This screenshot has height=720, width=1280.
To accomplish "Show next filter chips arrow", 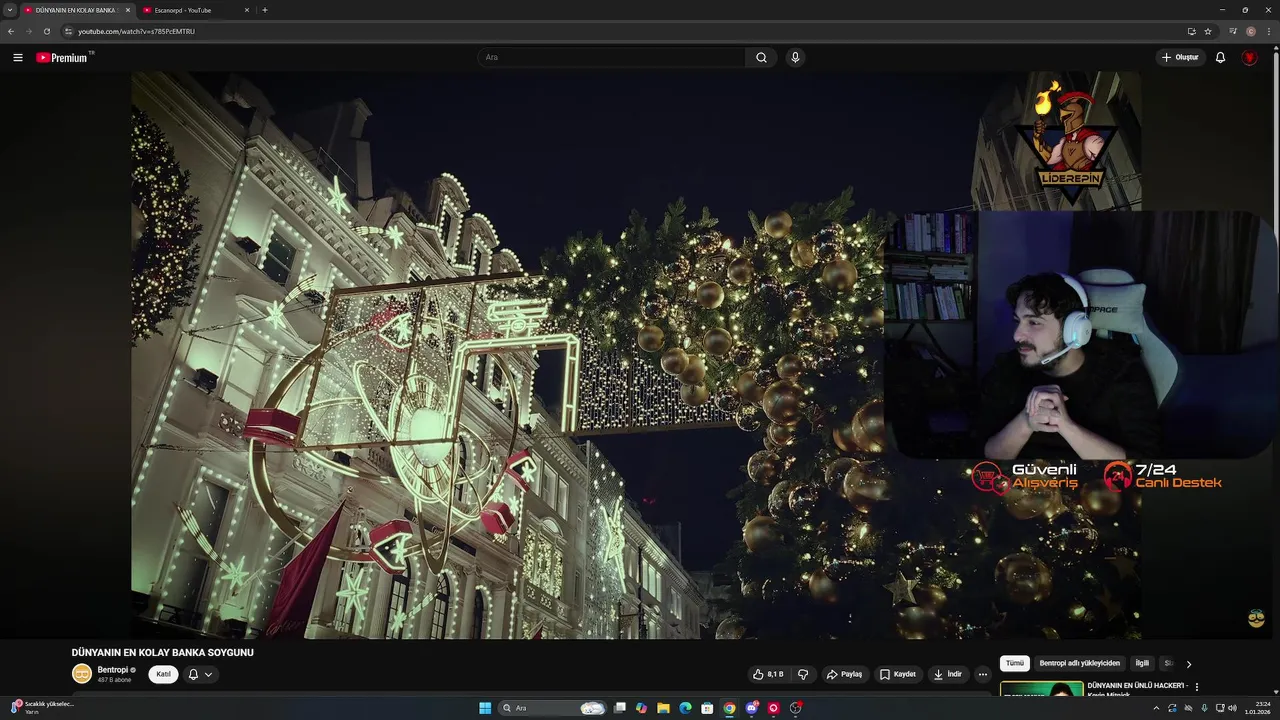I will 1188,664.
